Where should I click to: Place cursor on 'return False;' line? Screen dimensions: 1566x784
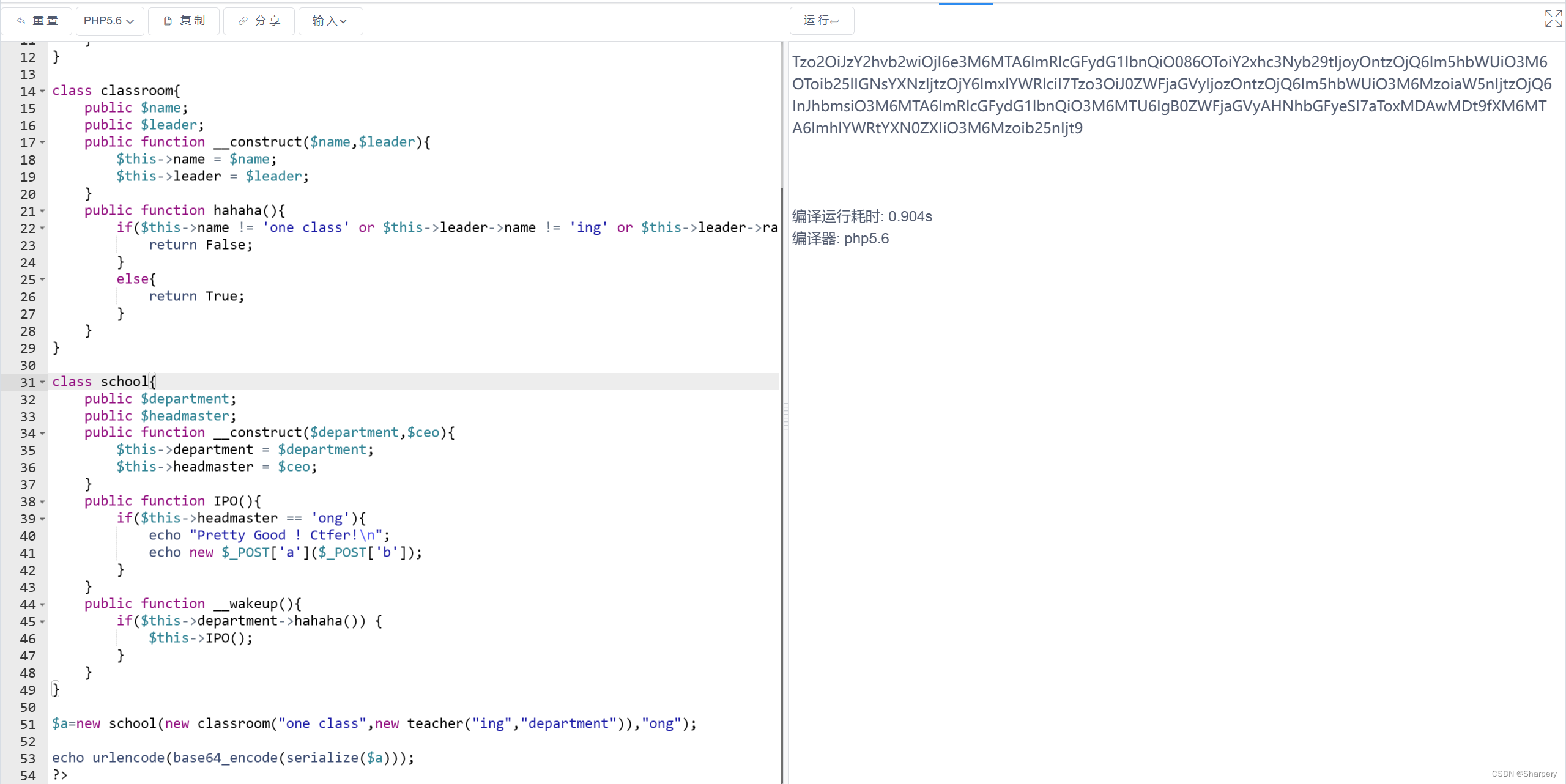[201, 245]
